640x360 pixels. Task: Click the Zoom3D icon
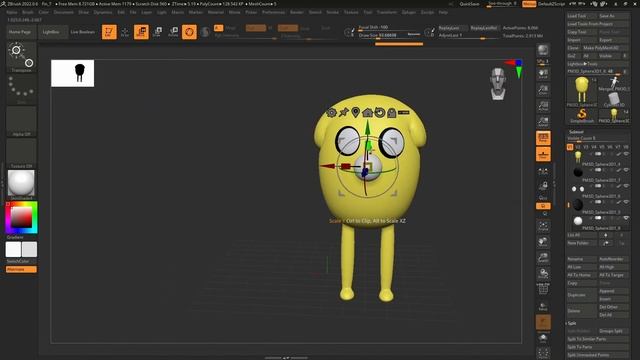click(x=543, y=258)
